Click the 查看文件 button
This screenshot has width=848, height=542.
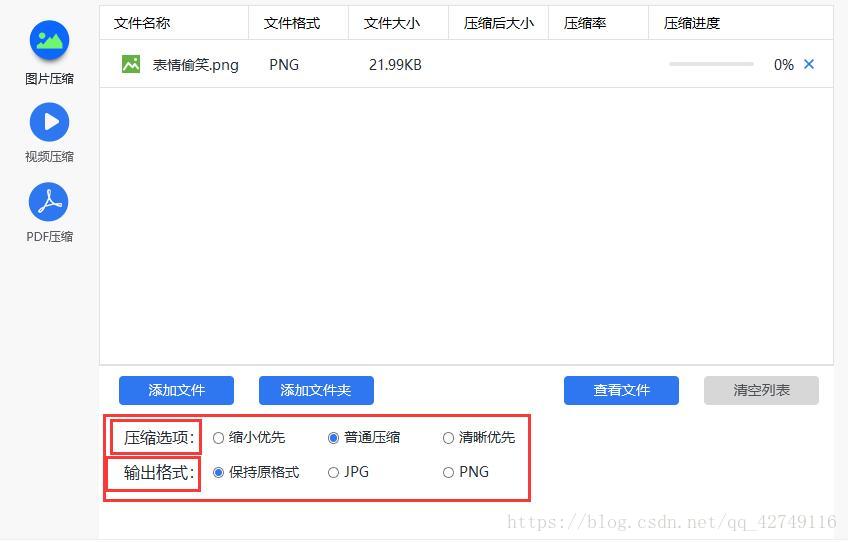click(x=621, y=391)
